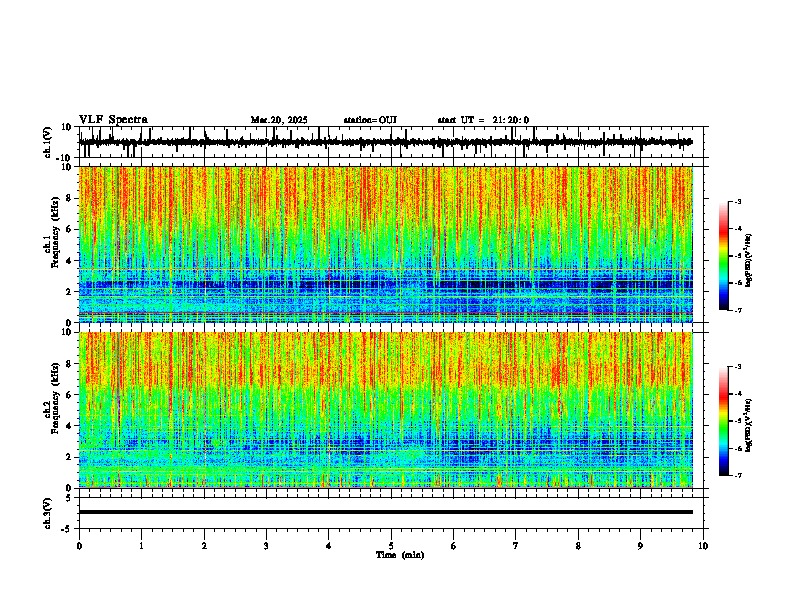
Task: Click the ch.2 spectrogram panel
Action: tap(386, 410)
